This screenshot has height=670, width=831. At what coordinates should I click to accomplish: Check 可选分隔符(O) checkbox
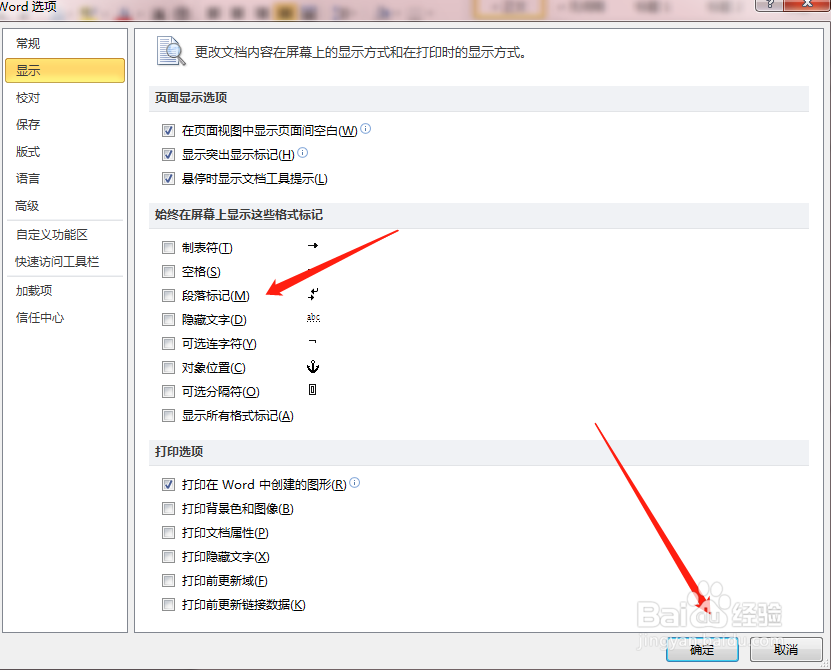168,392
